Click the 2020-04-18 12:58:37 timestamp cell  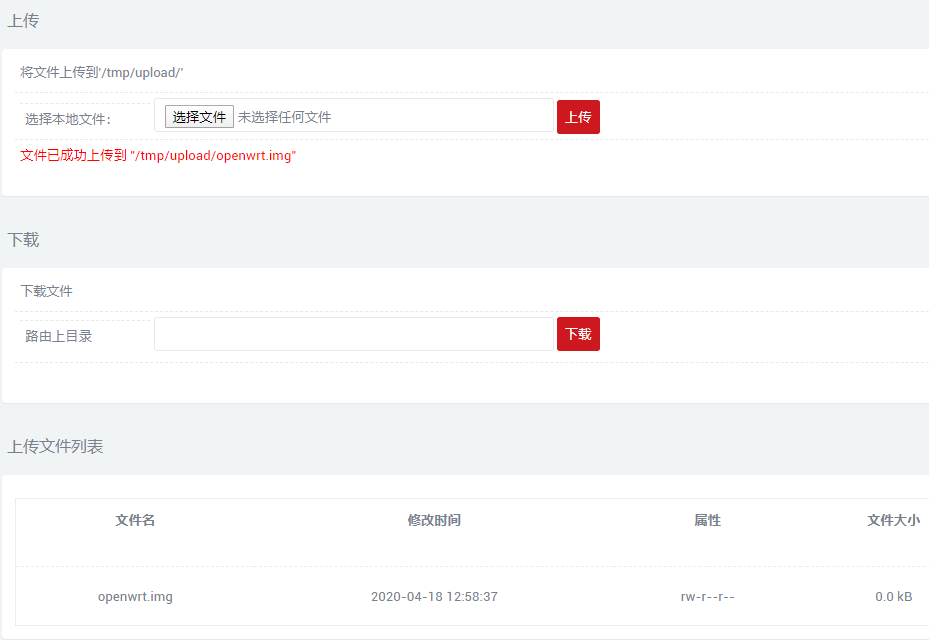[434, 597]
